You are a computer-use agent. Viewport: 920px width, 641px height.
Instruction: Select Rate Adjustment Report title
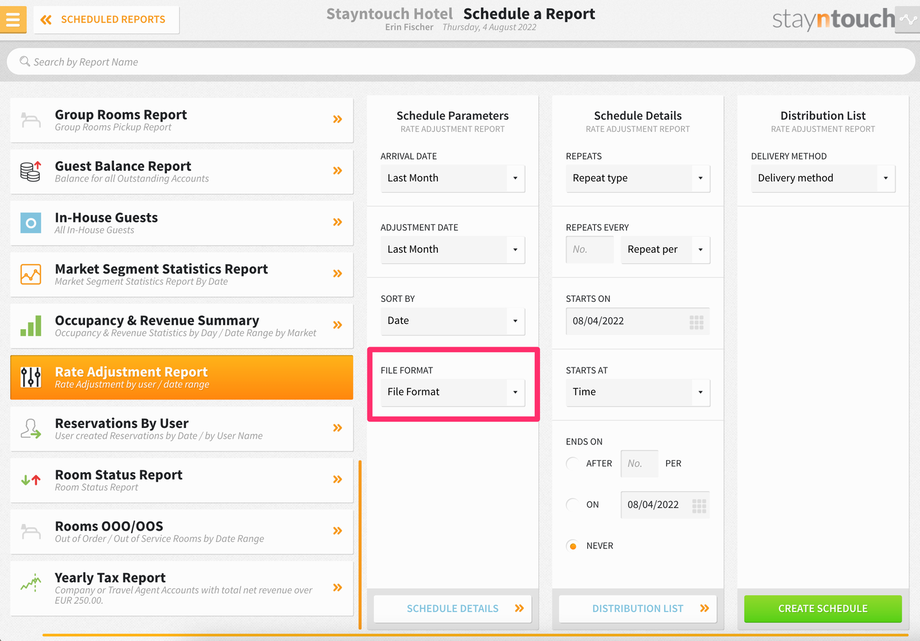click(131, 372)
